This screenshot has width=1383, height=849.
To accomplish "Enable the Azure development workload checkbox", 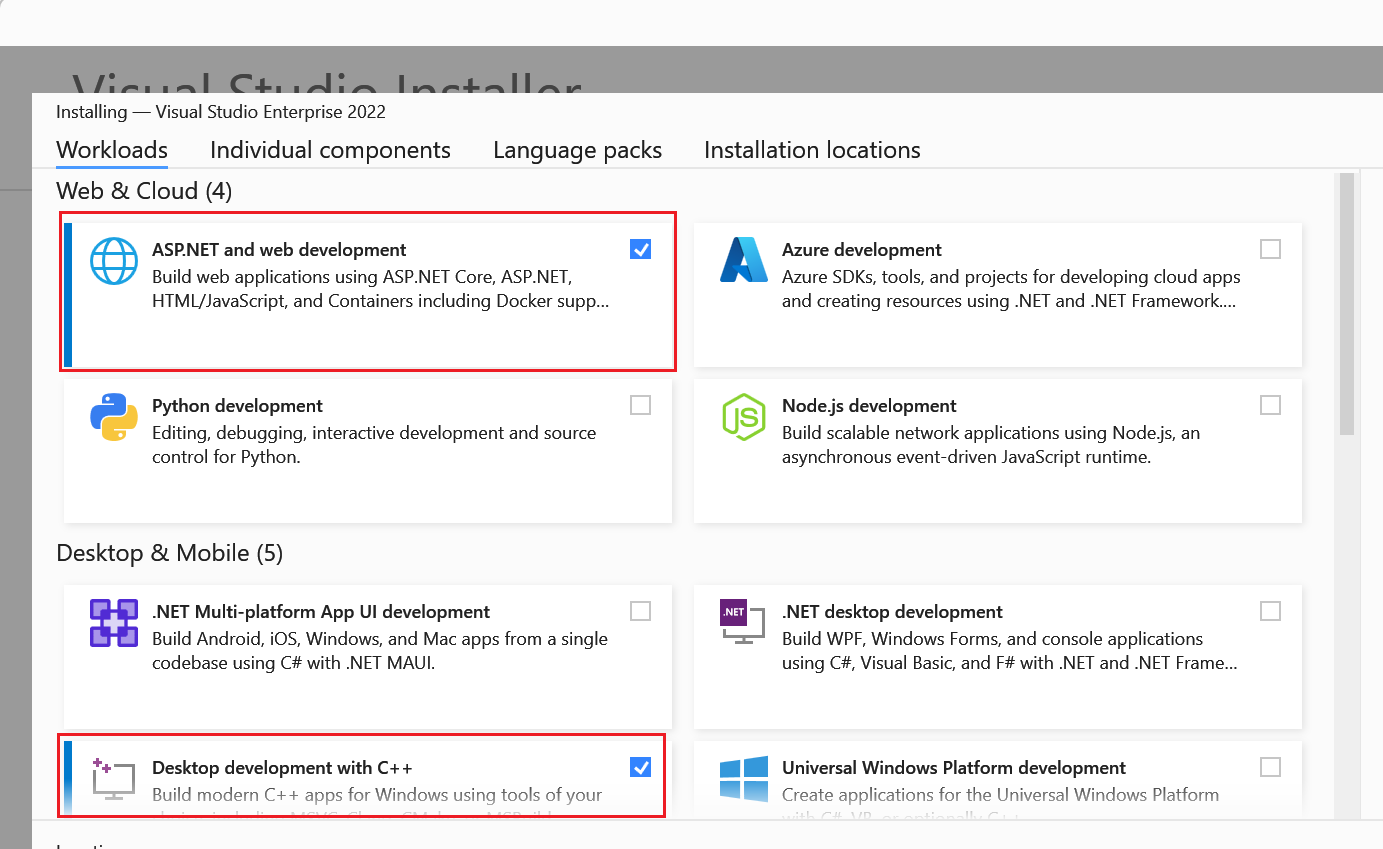I will 1270,249.
